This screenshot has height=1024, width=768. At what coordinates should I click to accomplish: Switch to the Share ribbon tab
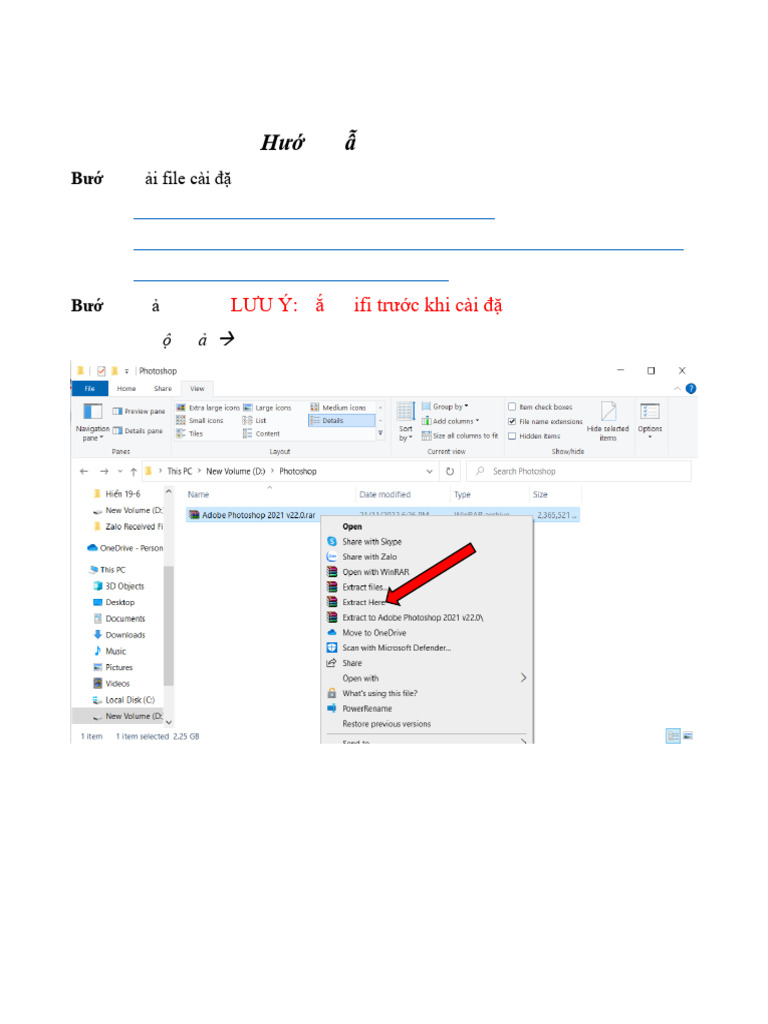point(163,389)
